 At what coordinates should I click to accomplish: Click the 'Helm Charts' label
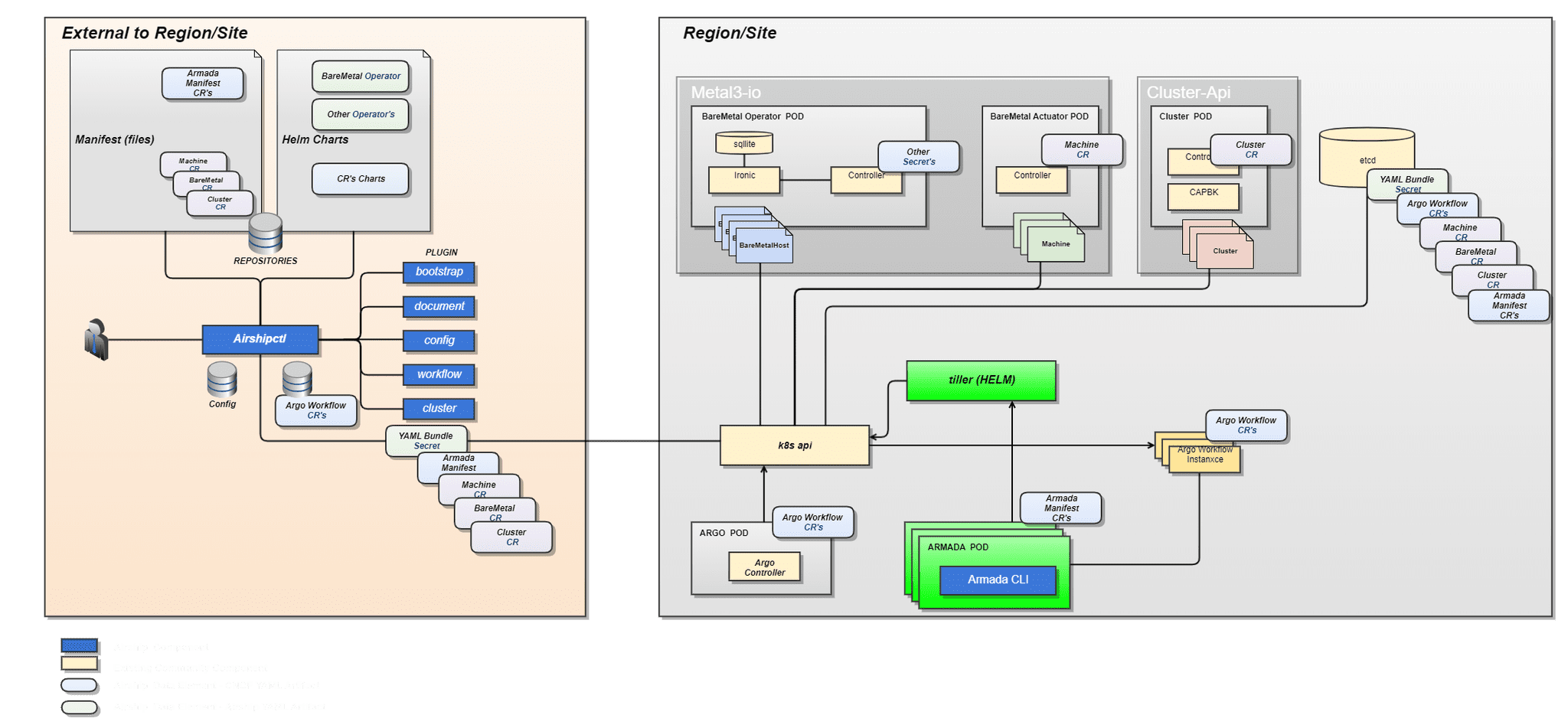[315, 139]
